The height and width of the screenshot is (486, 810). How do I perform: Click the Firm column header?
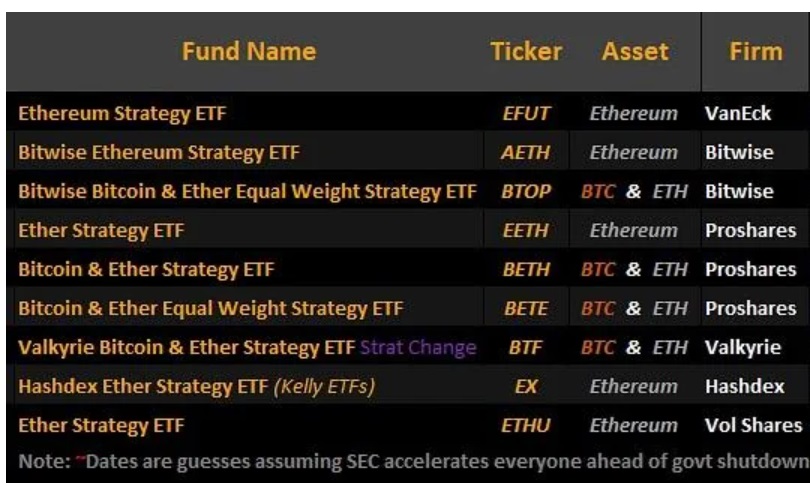click(756, 50)
